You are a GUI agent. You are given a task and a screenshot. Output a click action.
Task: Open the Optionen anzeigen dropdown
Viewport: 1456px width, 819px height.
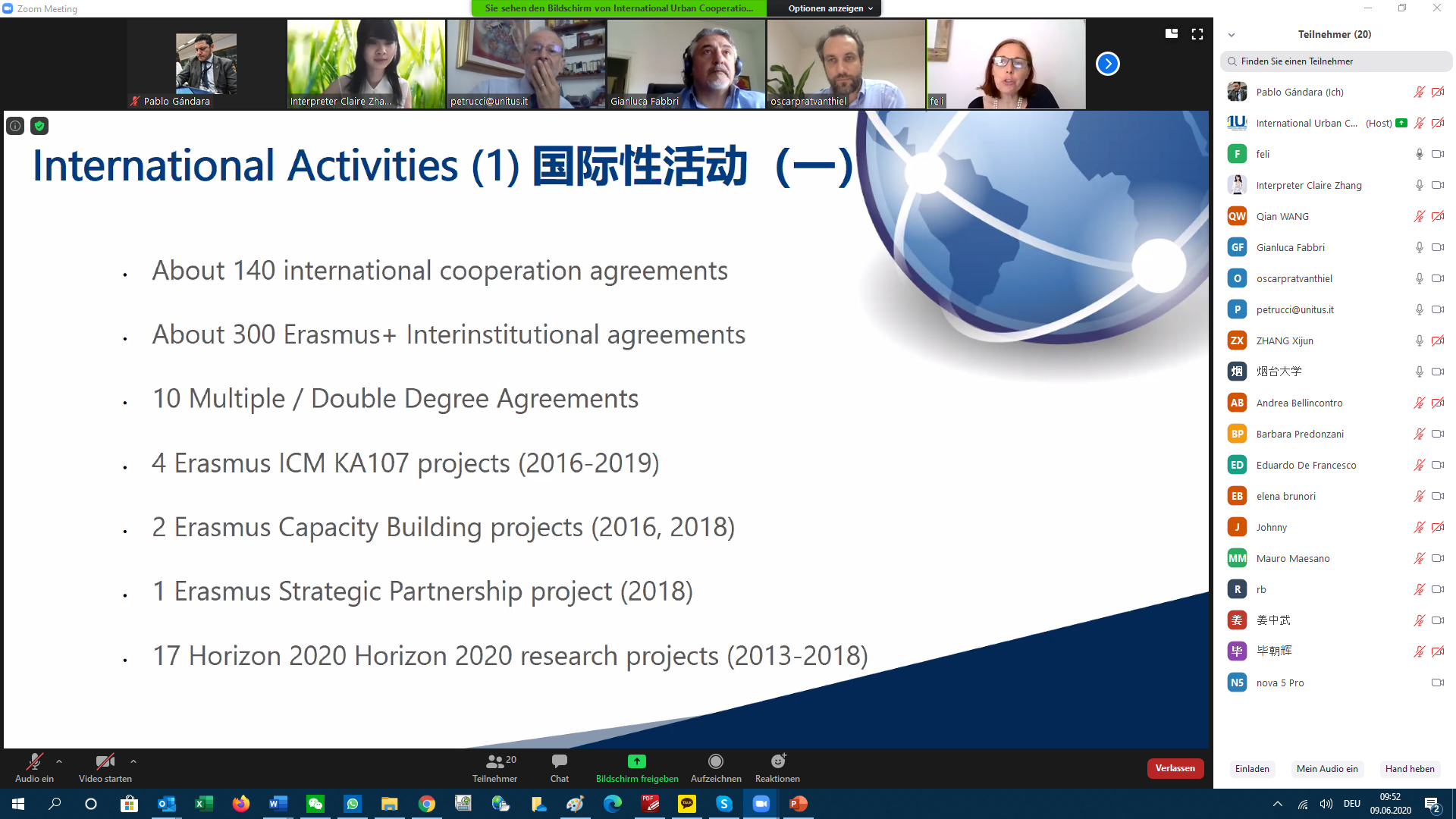click(x=830, y=8)
